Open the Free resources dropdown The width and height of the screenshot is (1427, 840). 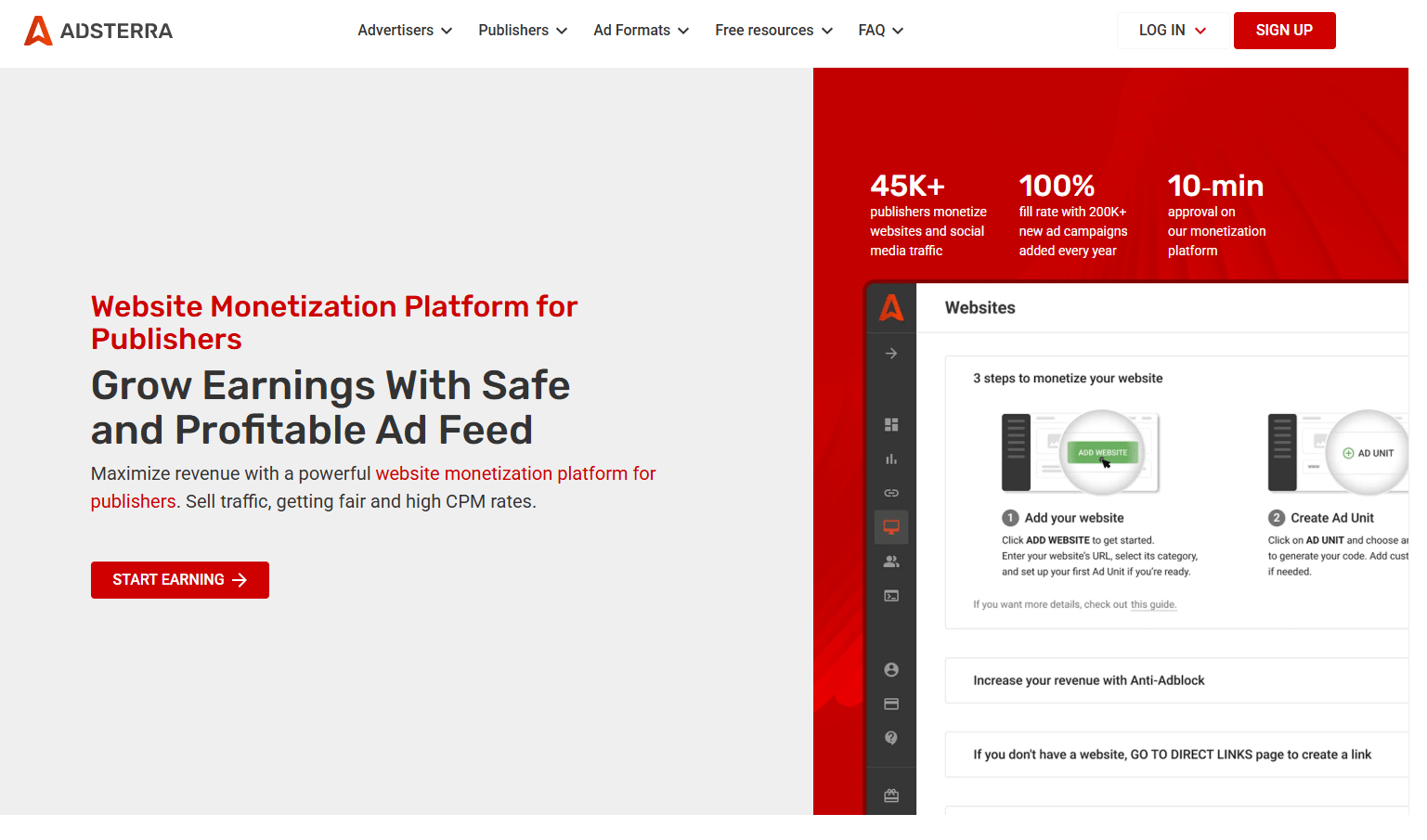click(774, 31)
